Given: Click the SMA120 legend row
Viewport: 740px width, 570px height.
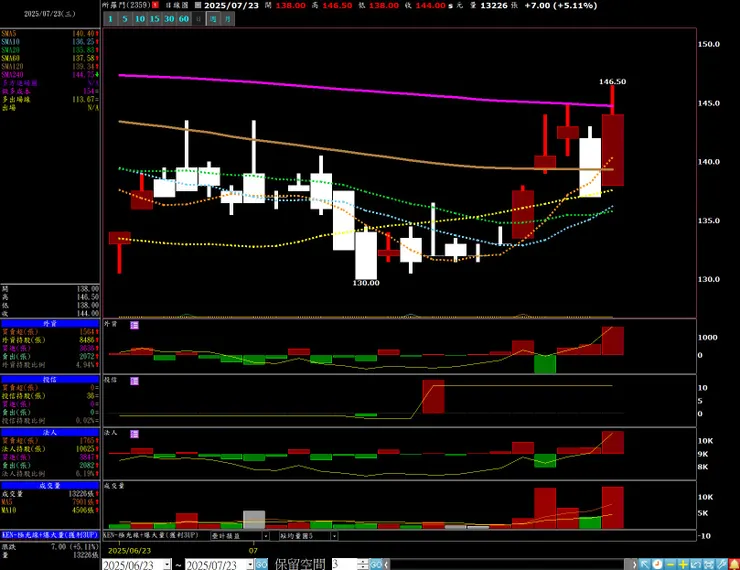Looking at the screenshot, I should click(50, 67).
